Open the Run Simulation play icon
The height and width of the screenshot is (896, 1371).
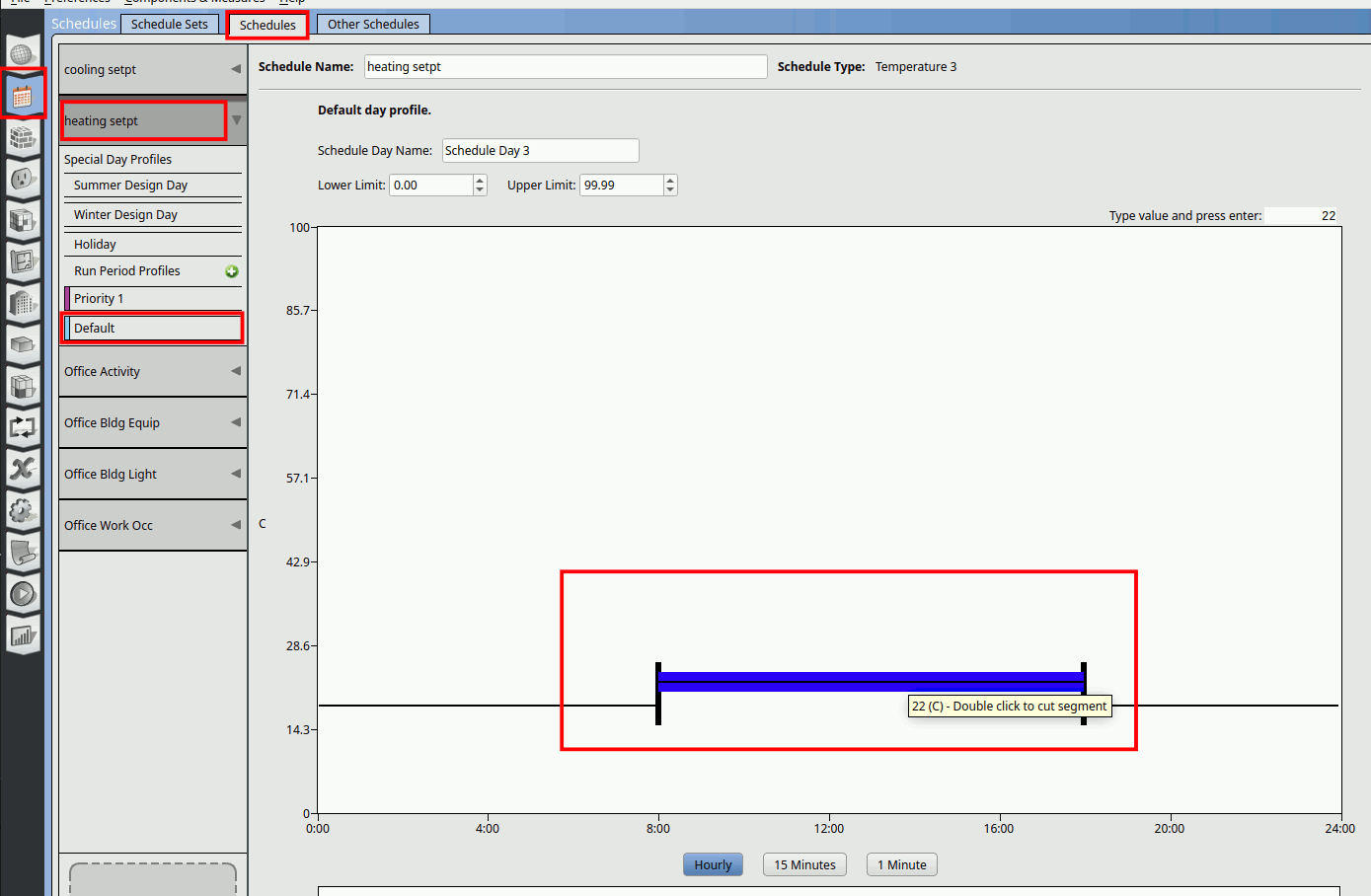(x=22, y=593)
